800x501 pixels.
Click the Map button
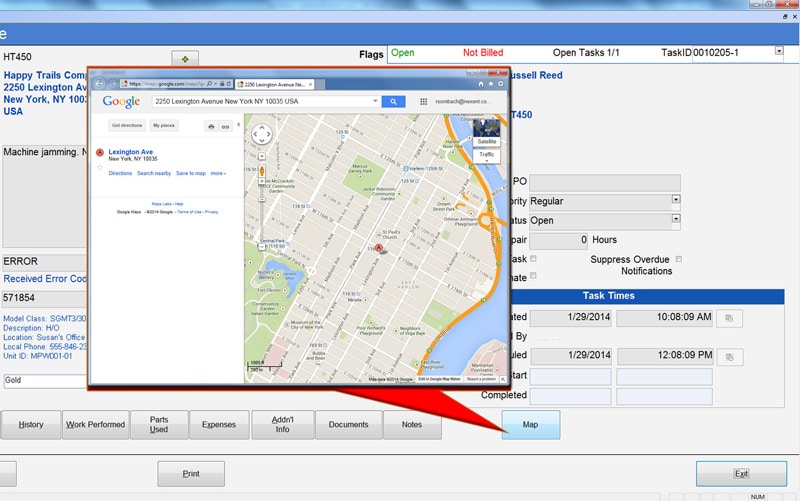pos(531,424)
